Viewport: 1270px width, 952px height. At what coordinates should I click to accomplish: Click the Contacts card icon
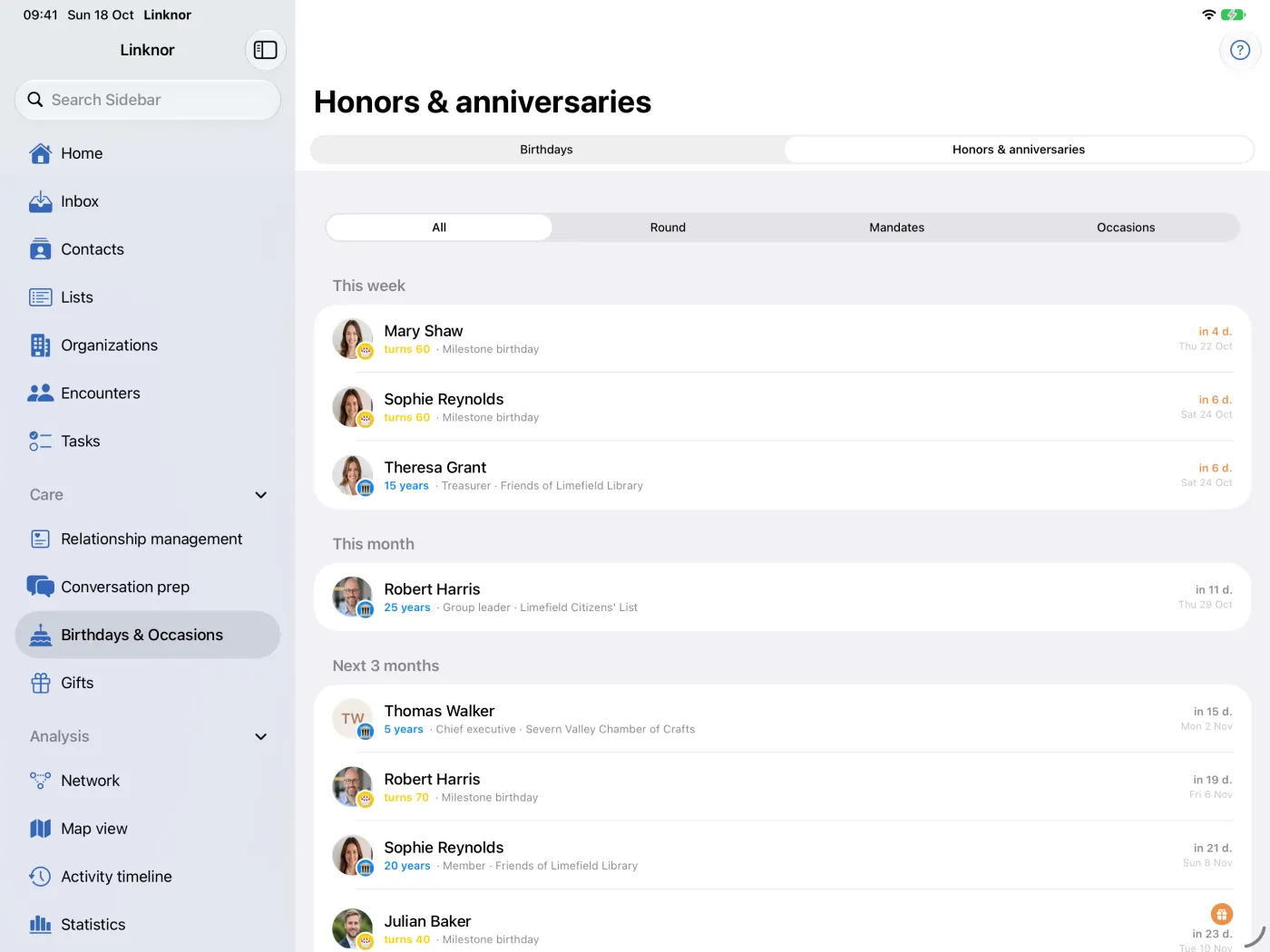point(41,249)
